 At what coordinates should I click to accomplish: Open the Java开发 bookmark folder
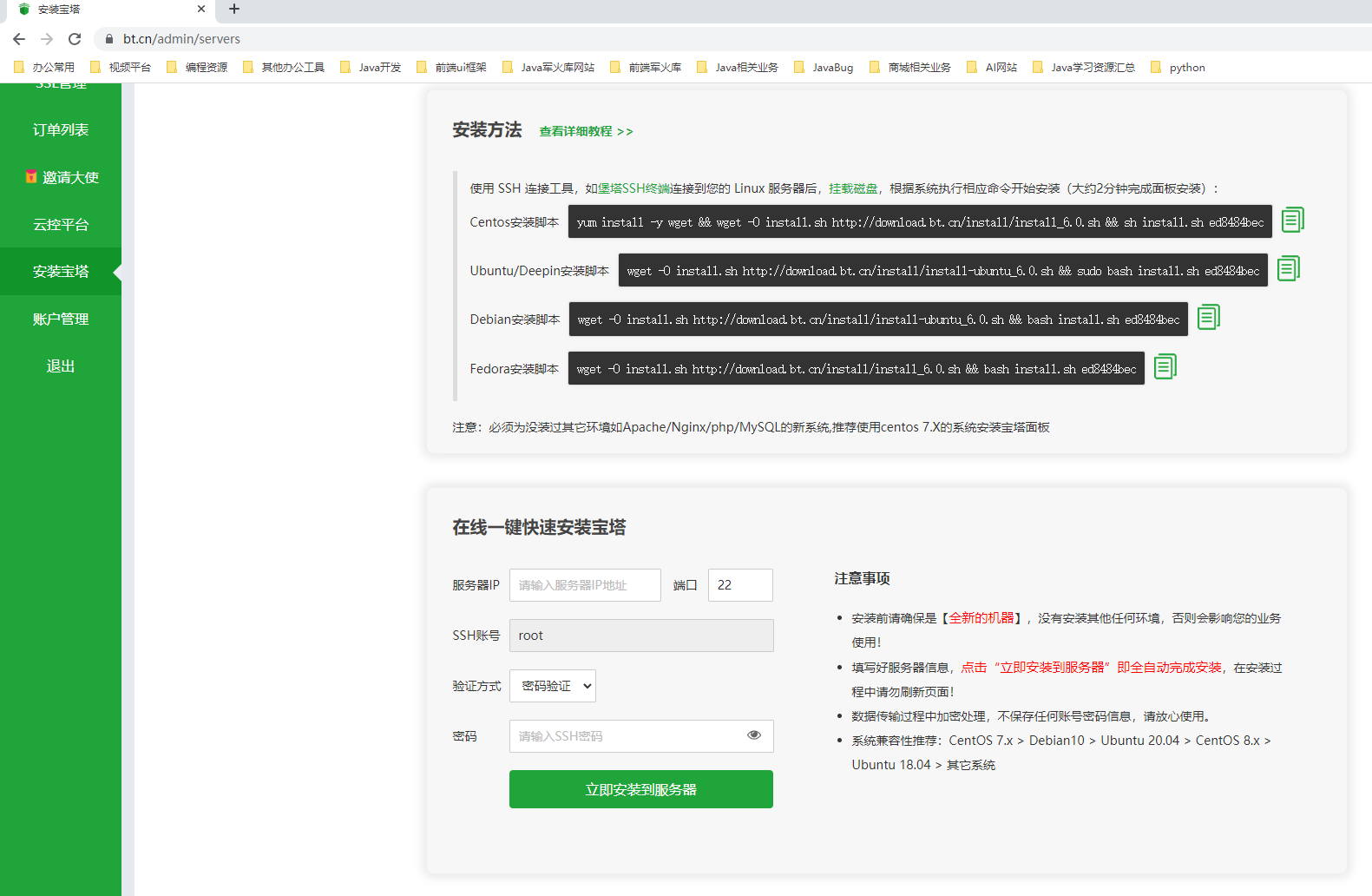point(371,67)
